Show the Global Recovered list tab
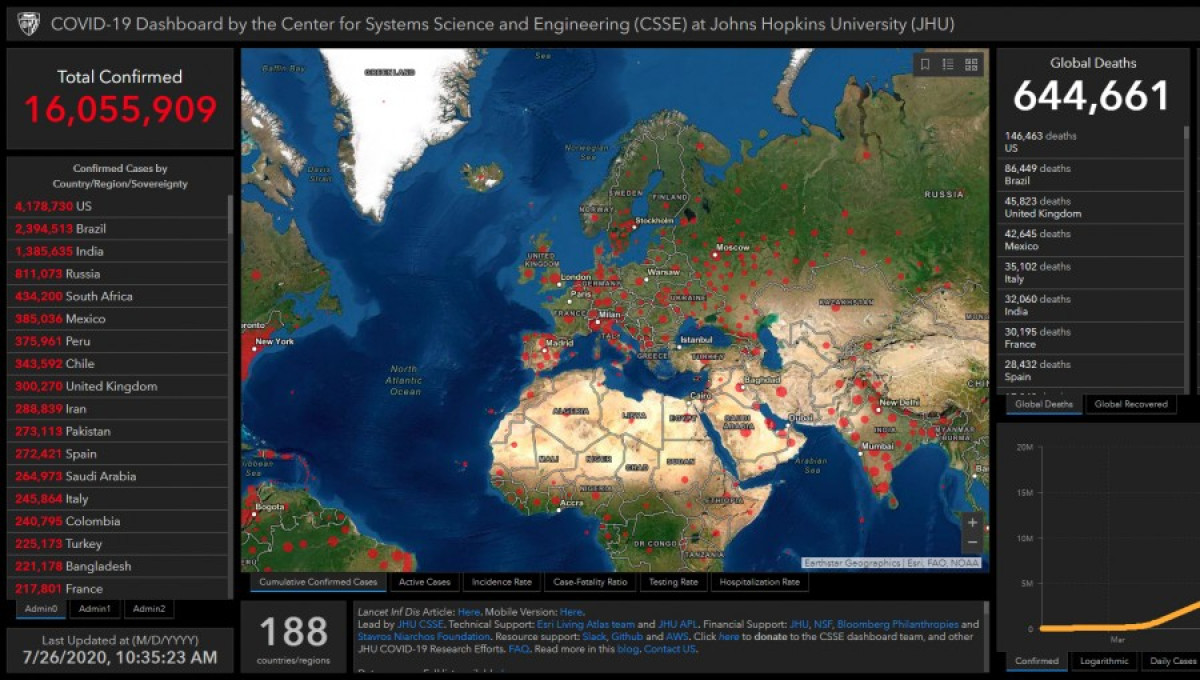This screenshot has height=680, width=1200. click(x=1130, y=404)
